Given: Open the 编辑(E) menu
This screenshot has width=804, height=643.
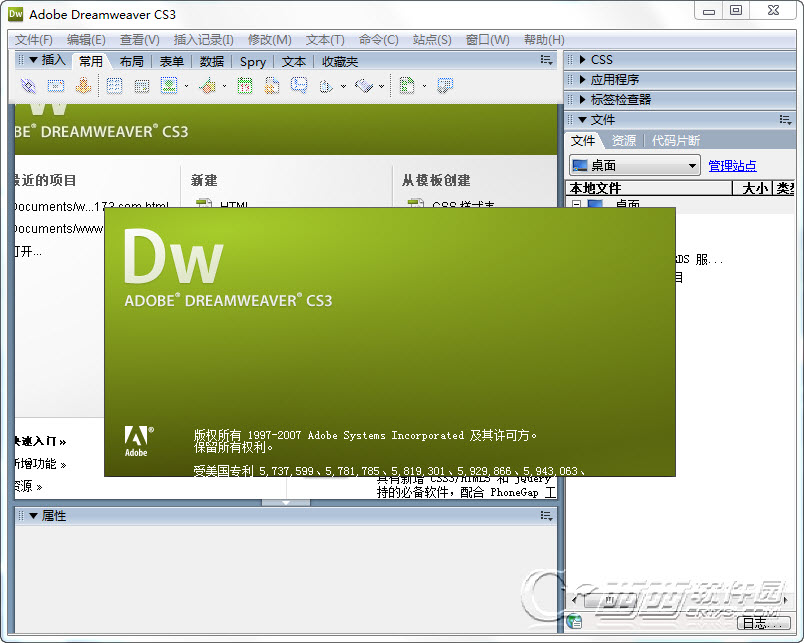Looking at the screenshot, I should (86, 40).
